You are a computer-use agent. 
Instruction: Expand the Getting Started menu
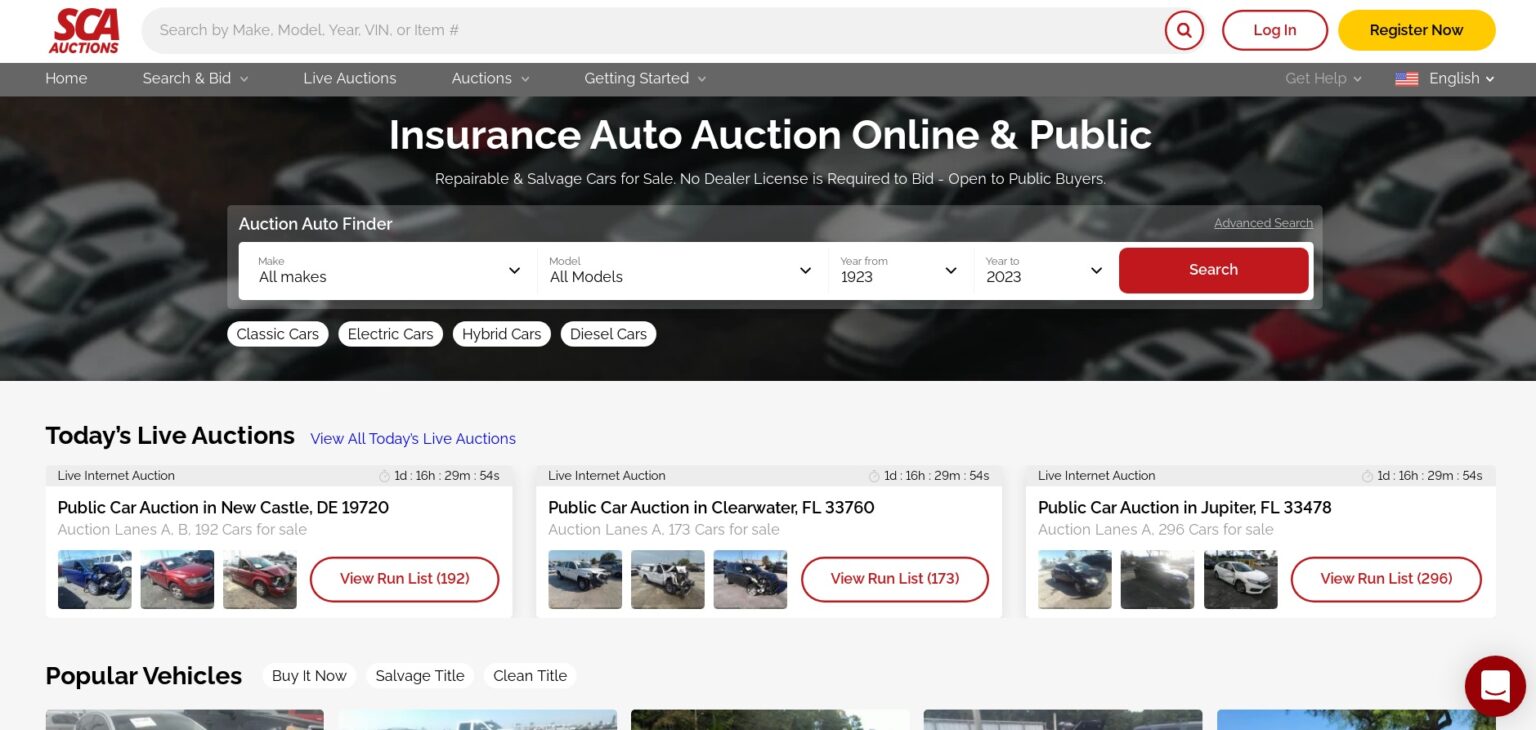pyautogui.click(x=645, y=79)
